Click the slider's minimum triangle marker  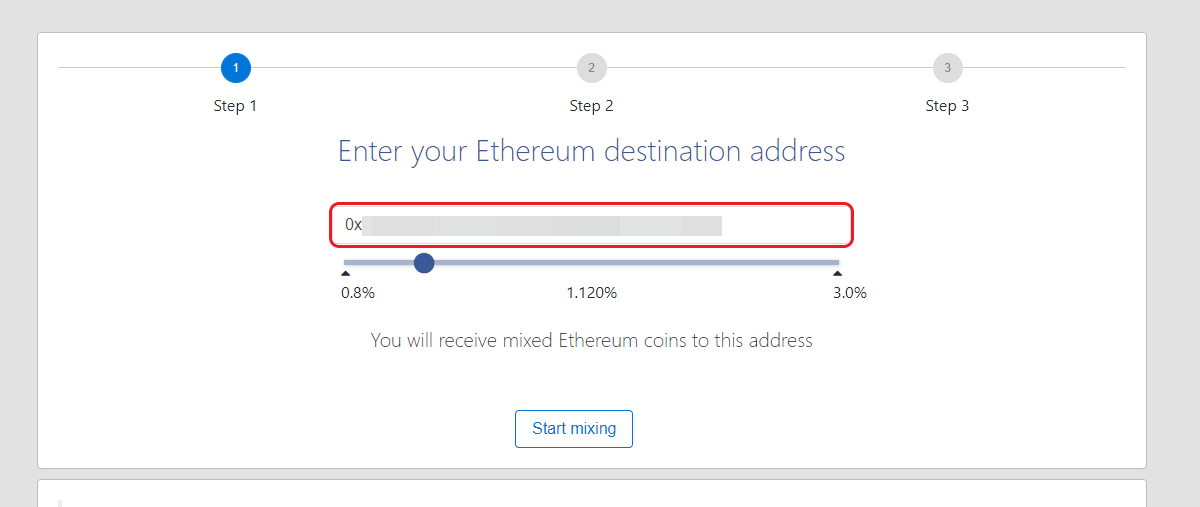(346, 272)
